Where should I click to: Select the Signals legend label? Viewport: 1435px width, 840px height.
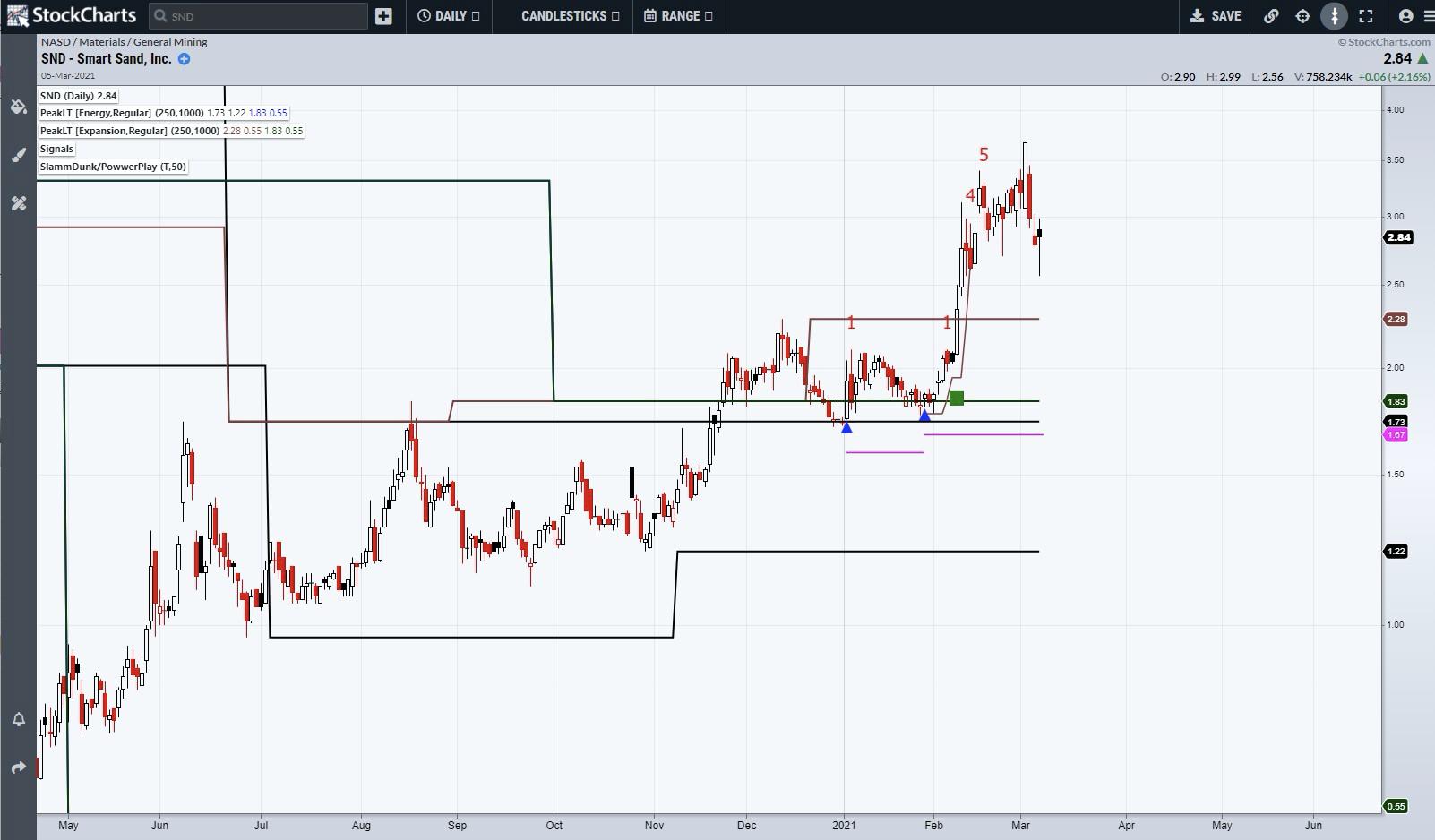pyautogui.click(x=56, y=149)
